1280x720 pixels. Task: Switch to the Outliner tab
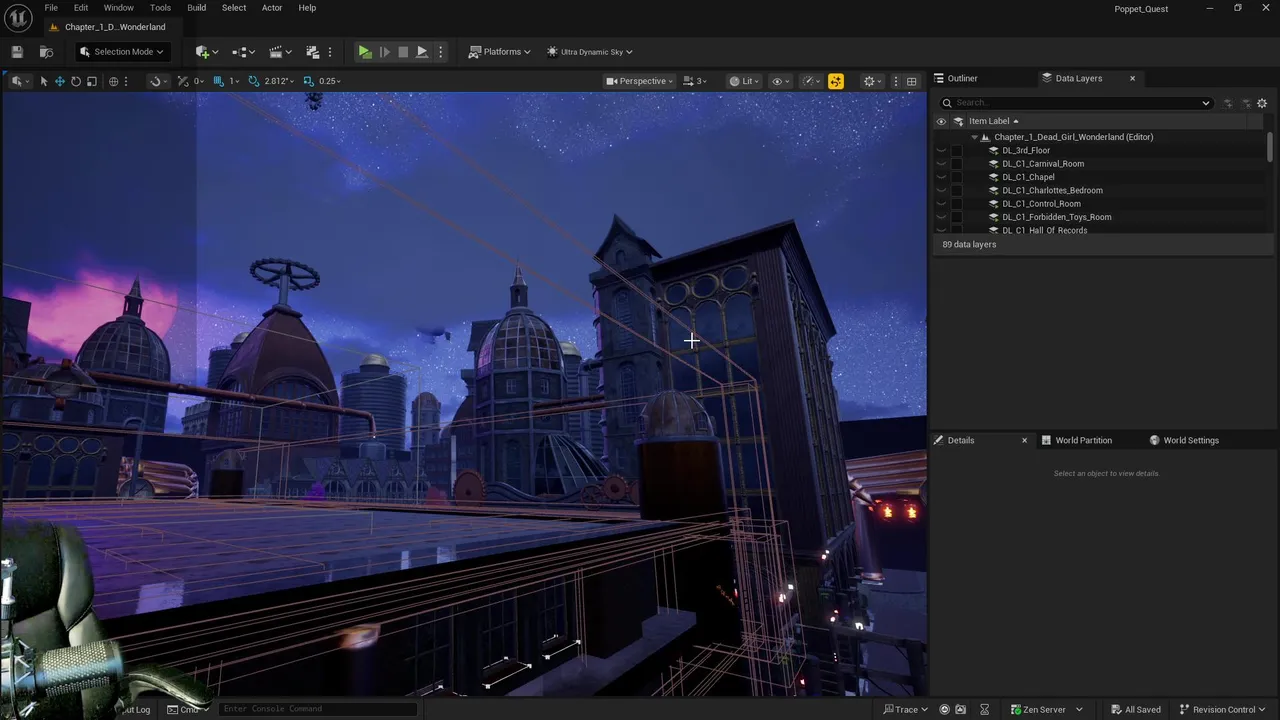click(x=956, y=78)
